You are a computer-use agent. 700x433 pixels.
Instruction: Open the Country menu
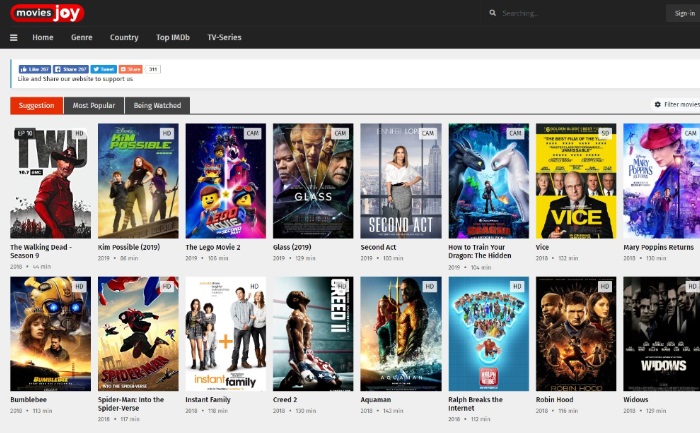click(124, 37)
